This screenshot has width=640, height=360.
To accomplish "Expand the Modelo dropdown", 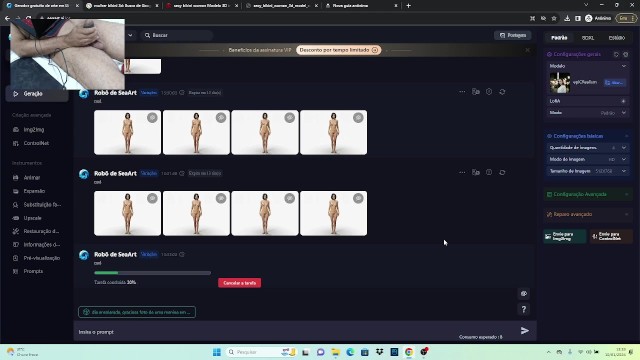I will pyautogui.click(x=624, y=66).
